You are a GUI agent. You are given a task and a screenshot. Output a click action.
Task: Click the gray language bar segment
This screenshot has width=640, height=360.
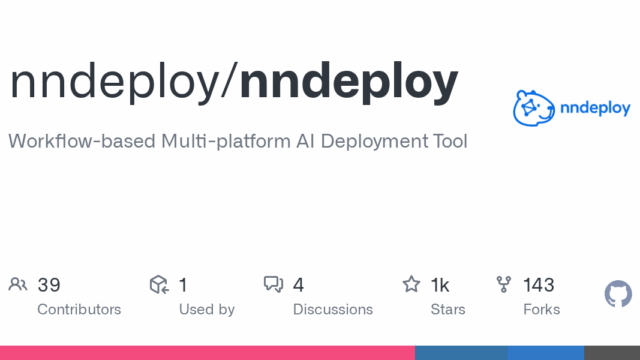[x=612, y=353]
